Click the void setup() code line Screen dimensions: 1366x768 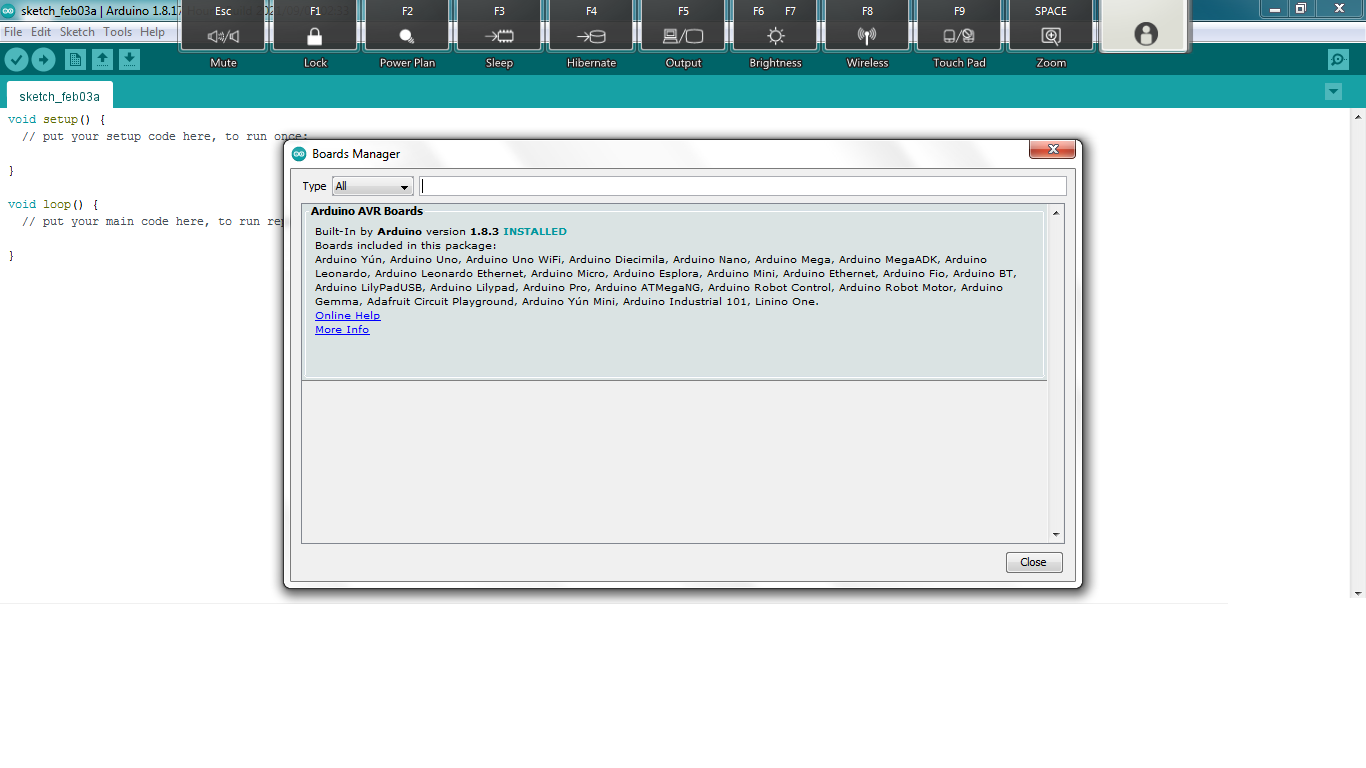click(56, 119)
